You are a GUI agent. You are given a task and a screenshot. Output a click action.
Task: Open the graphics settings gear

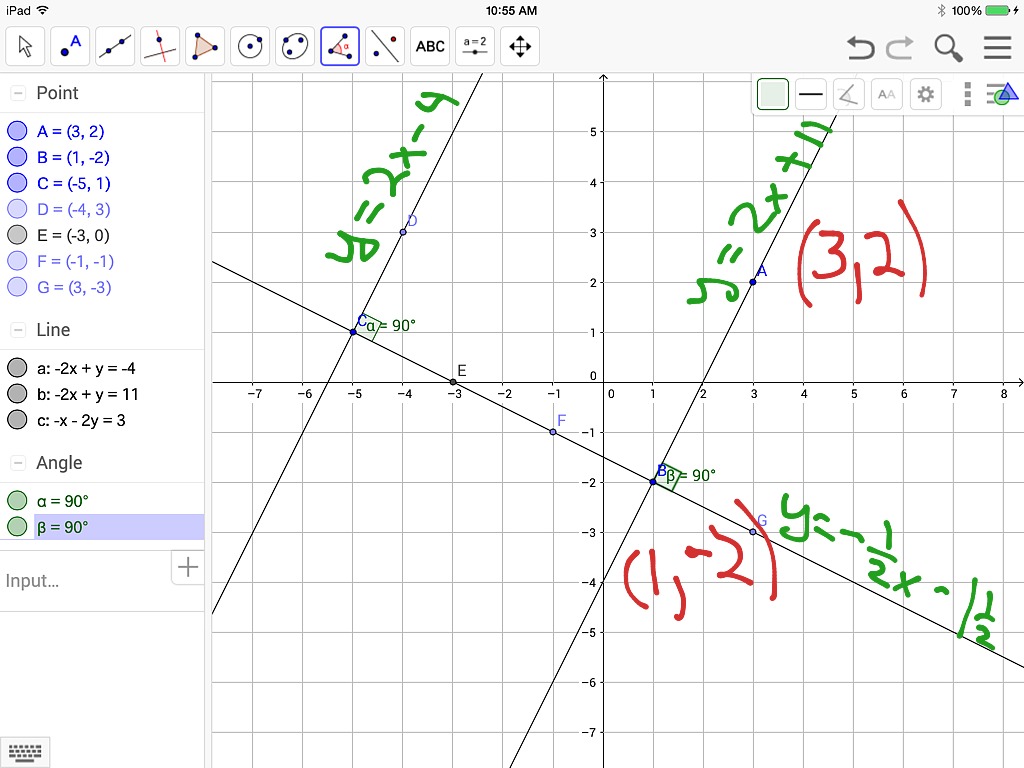pyautogui.click(x=925, y=95)
